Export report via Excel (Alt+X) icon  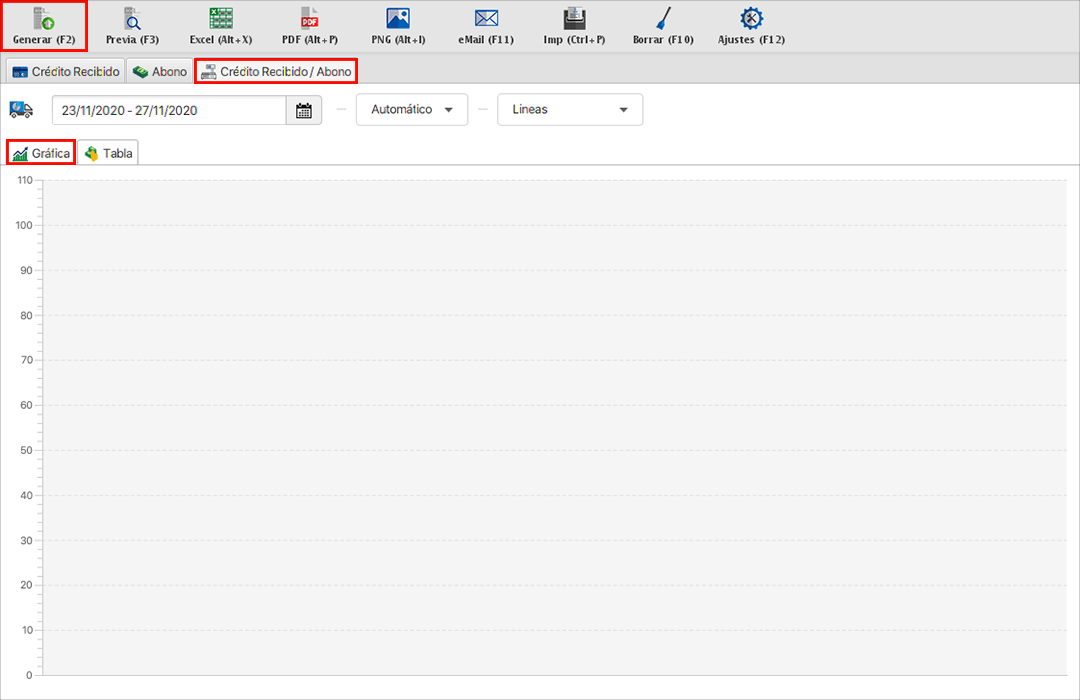point(220,19)
